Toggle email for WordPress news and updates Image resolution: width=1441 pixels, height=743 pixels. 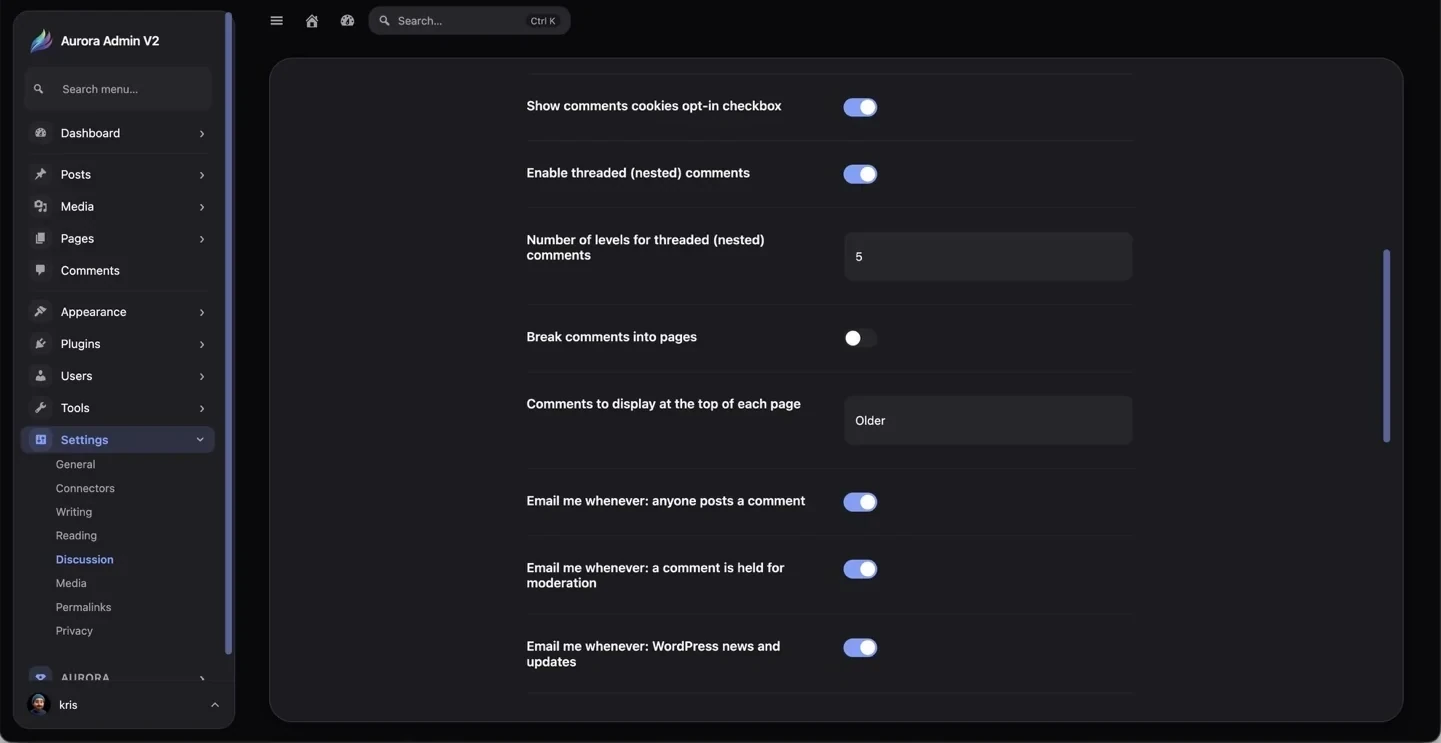pyautogui.click(x=860, y=648)
